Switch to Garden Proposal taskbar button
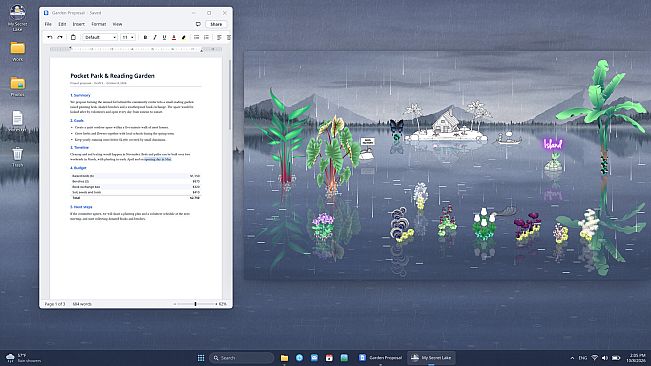This screenshot has height=366, width=651. [x=380, y=358]
